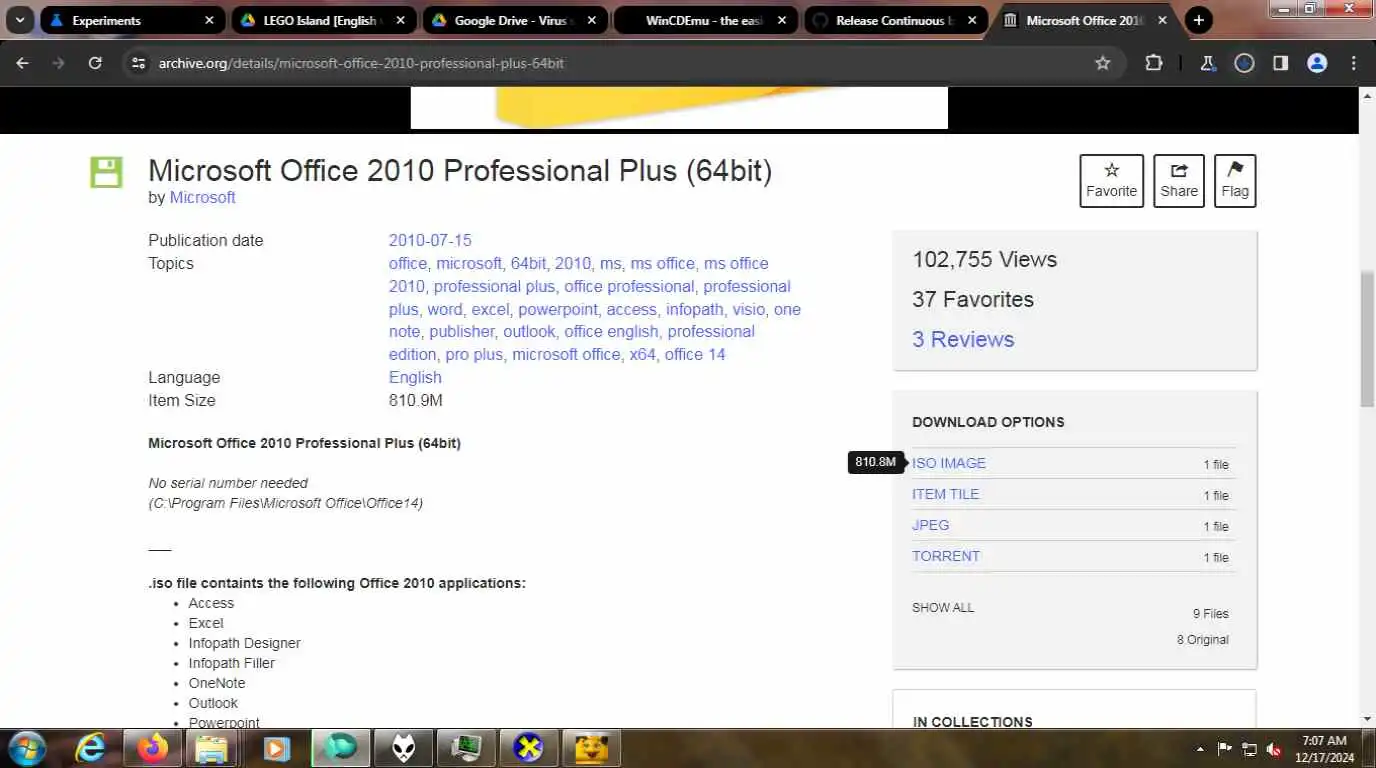Open the '8 Original' files link

click(x=1203, y=640)
